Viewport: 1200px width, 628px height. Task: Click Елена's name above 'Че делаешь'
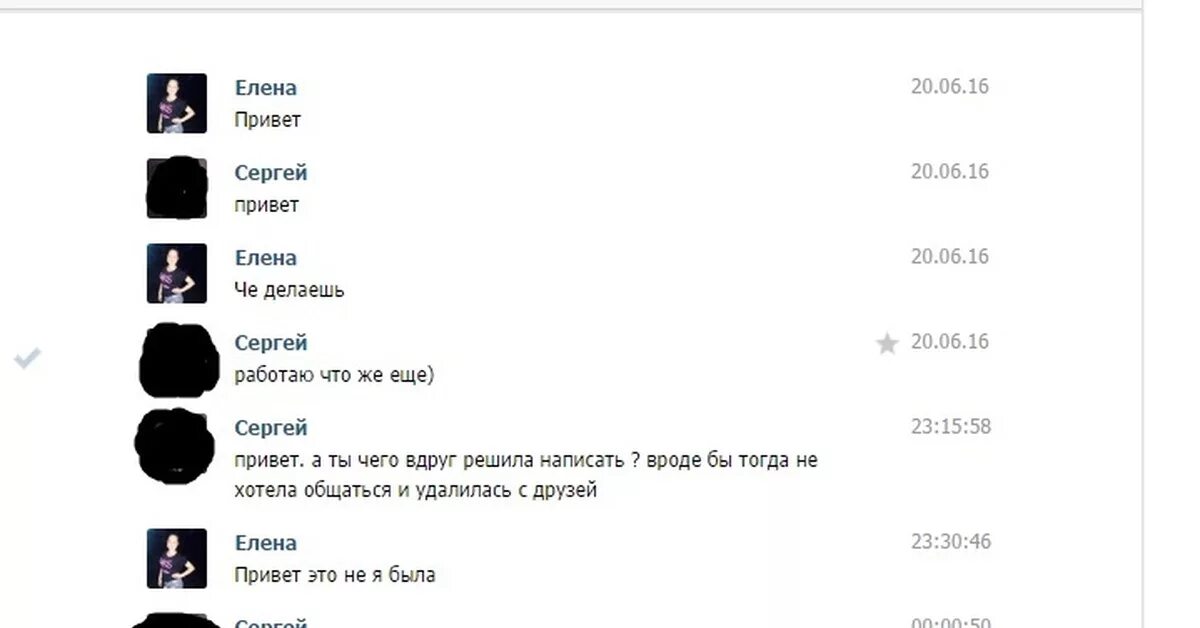tap(266, 258)
